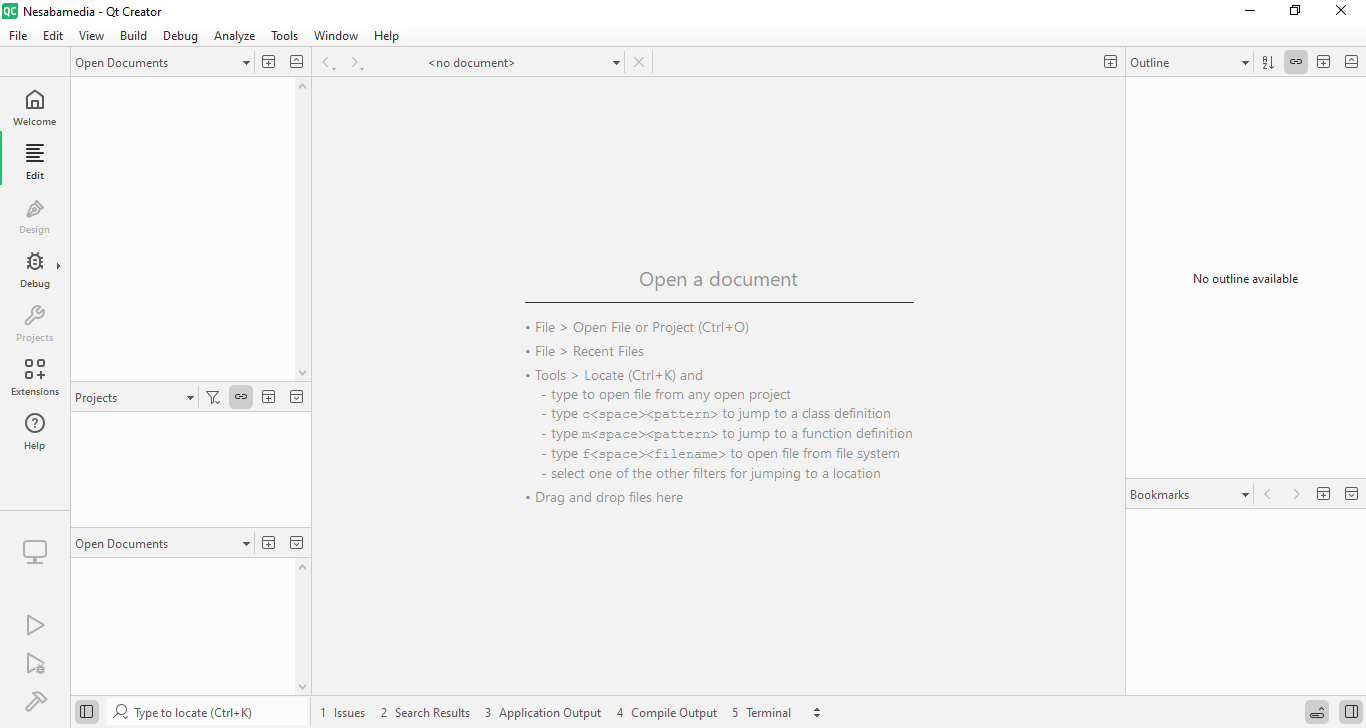The width and height of the screenshot is (1366, 728).
Task: Expand the Outline panel dropdown
Action: [x=1245, y=63]
